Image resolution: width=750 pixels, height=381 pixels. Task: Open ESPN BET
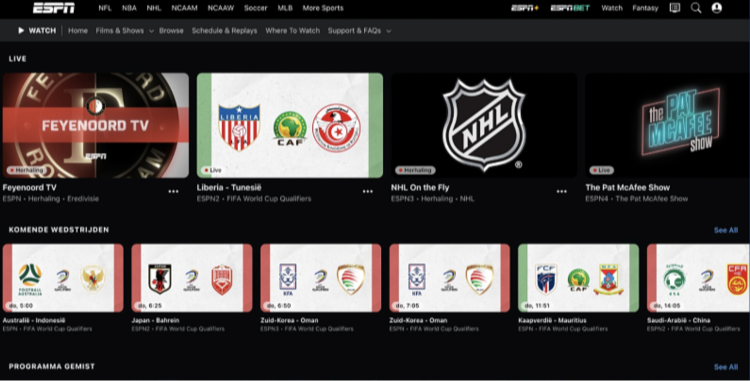pos(570,8)
